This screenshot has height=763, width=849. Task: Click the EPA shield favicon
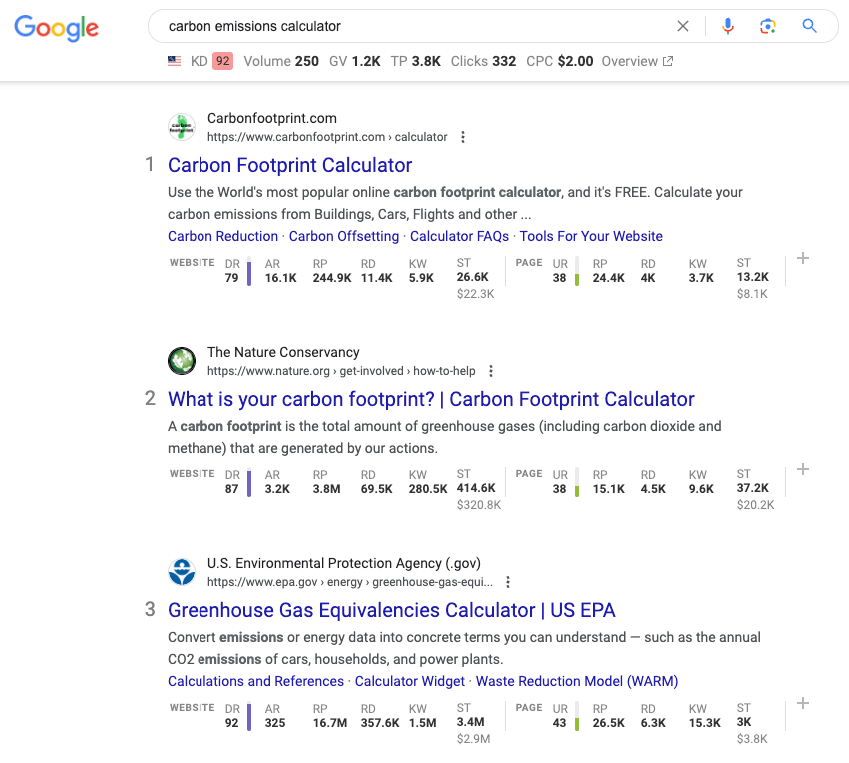181,572
